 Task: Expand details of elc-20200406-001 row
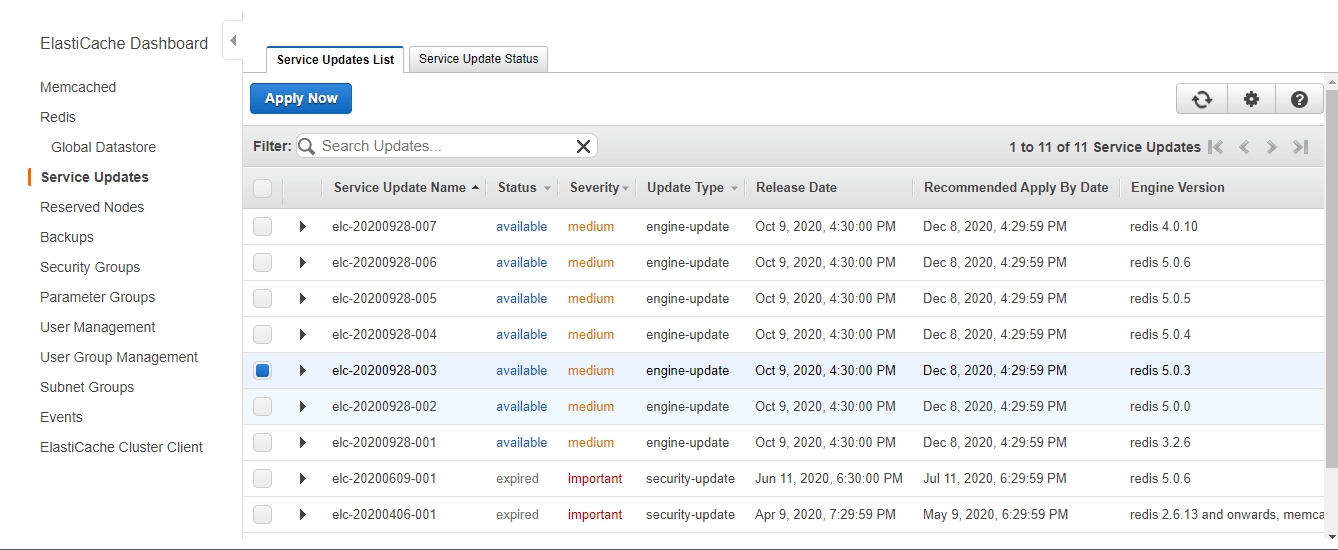302,515
